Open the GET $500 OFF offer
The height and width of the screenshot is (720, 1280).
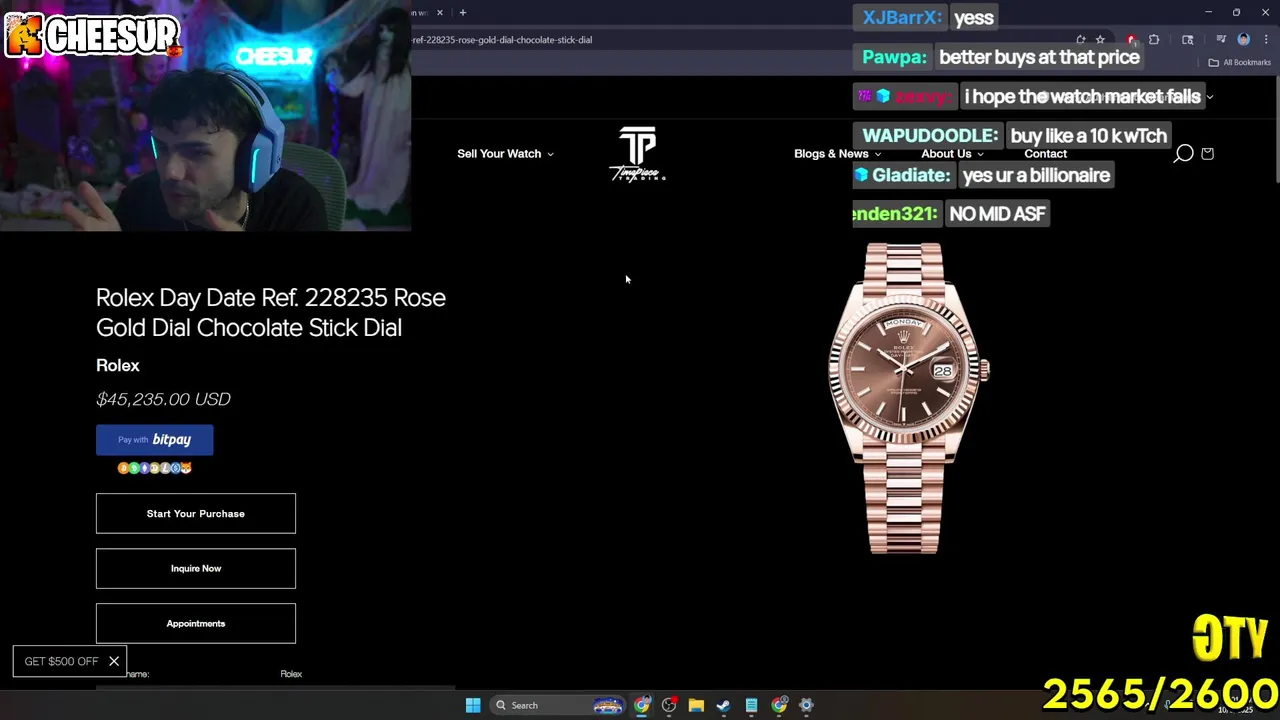(x=61, y=661)
